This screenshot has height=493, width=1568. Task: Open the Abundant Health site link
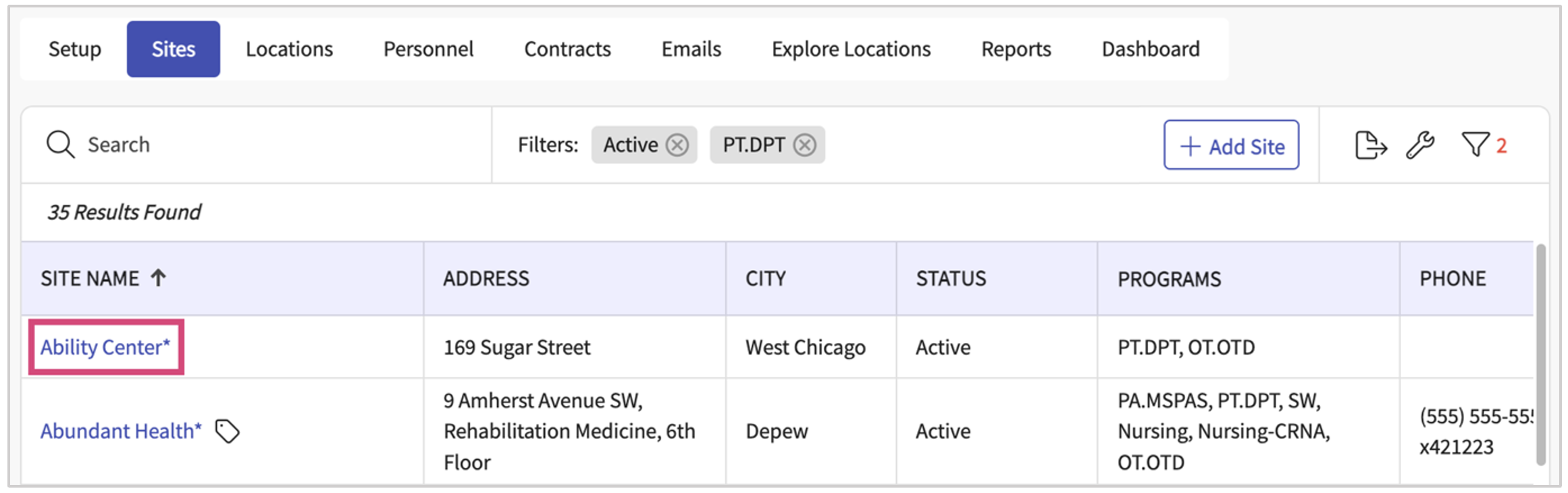tap(121, 431)
